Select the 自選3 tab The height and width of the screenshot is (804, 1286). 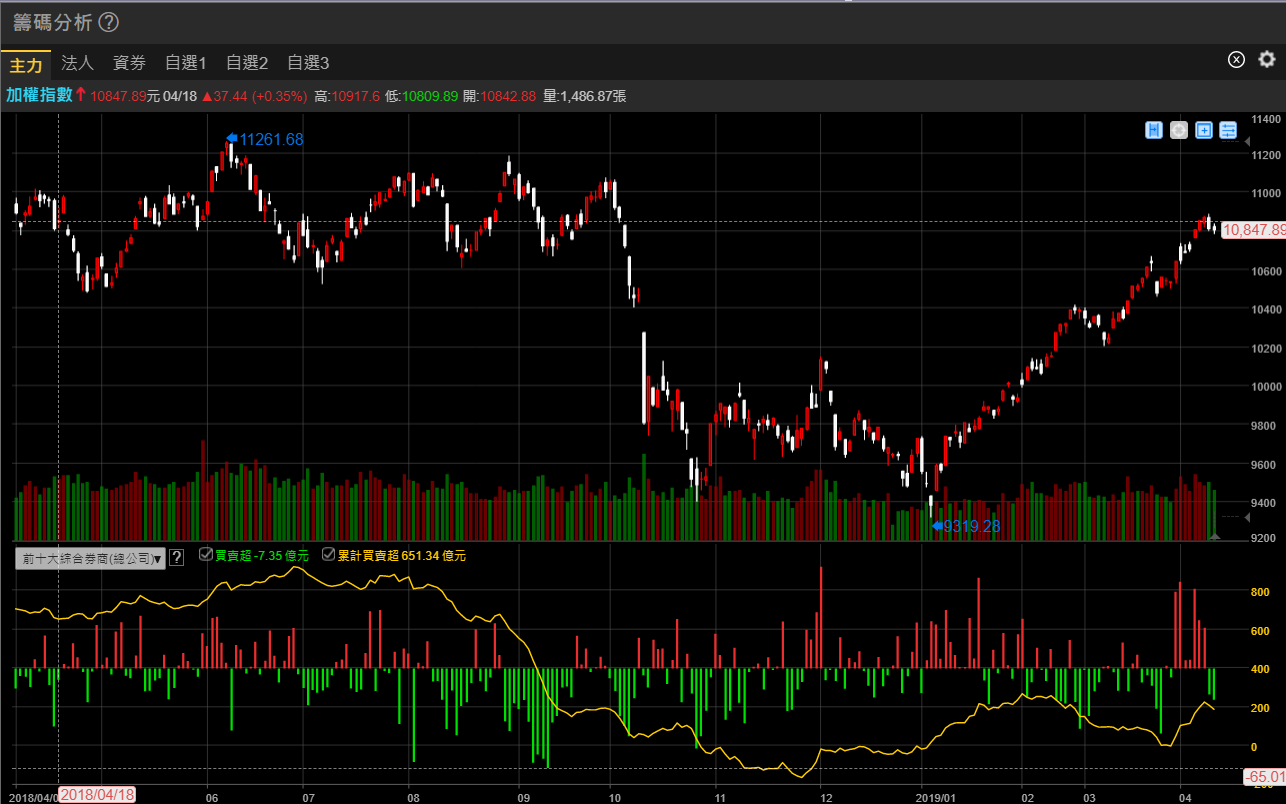[308, 63]
